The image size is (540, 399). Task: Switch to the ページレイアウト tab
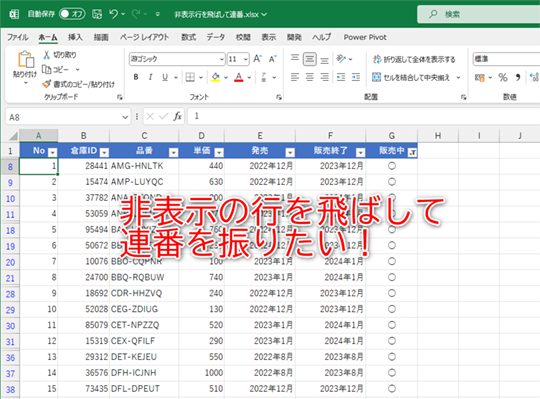click(x=144, y=37)
